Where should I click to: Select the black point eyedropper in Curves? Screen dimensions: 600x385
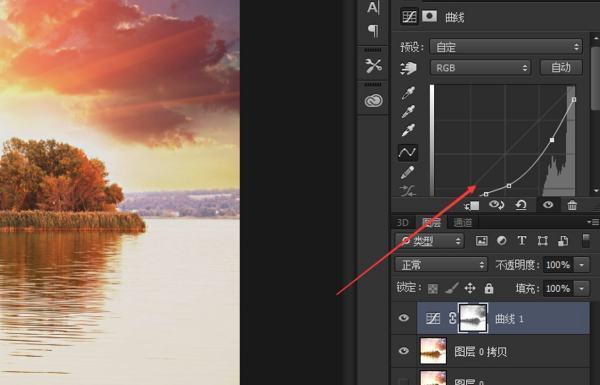pos(408,93)
